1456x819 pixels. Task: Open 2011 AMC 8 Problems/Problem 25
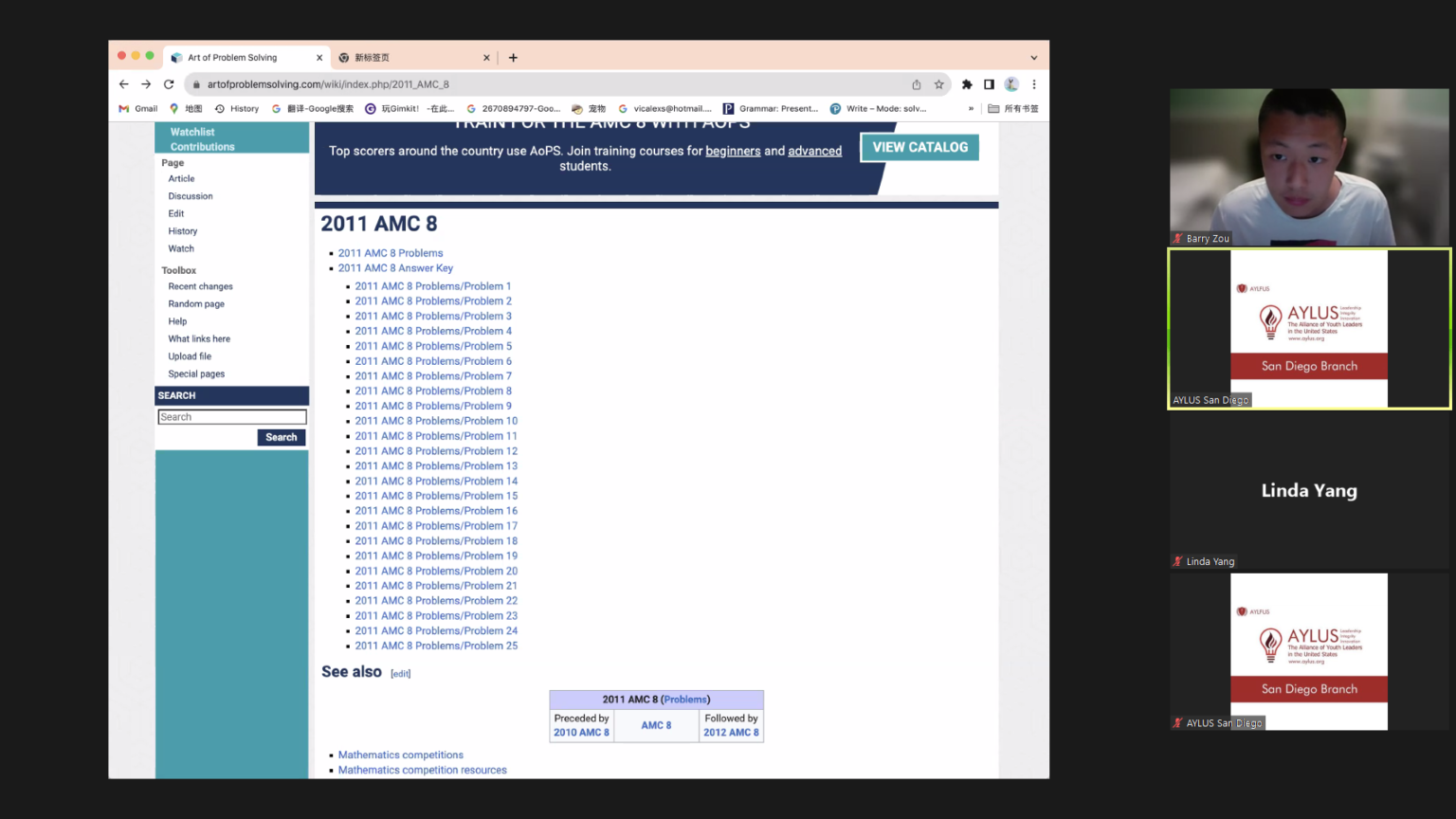point(436,646)
